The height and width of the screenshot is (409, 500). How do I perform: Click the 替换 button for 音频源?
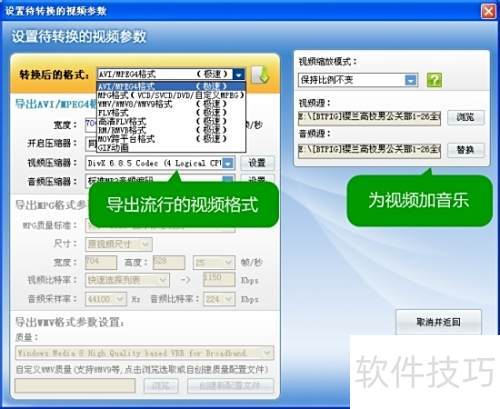pyautogui.click(x=465, y=150)
